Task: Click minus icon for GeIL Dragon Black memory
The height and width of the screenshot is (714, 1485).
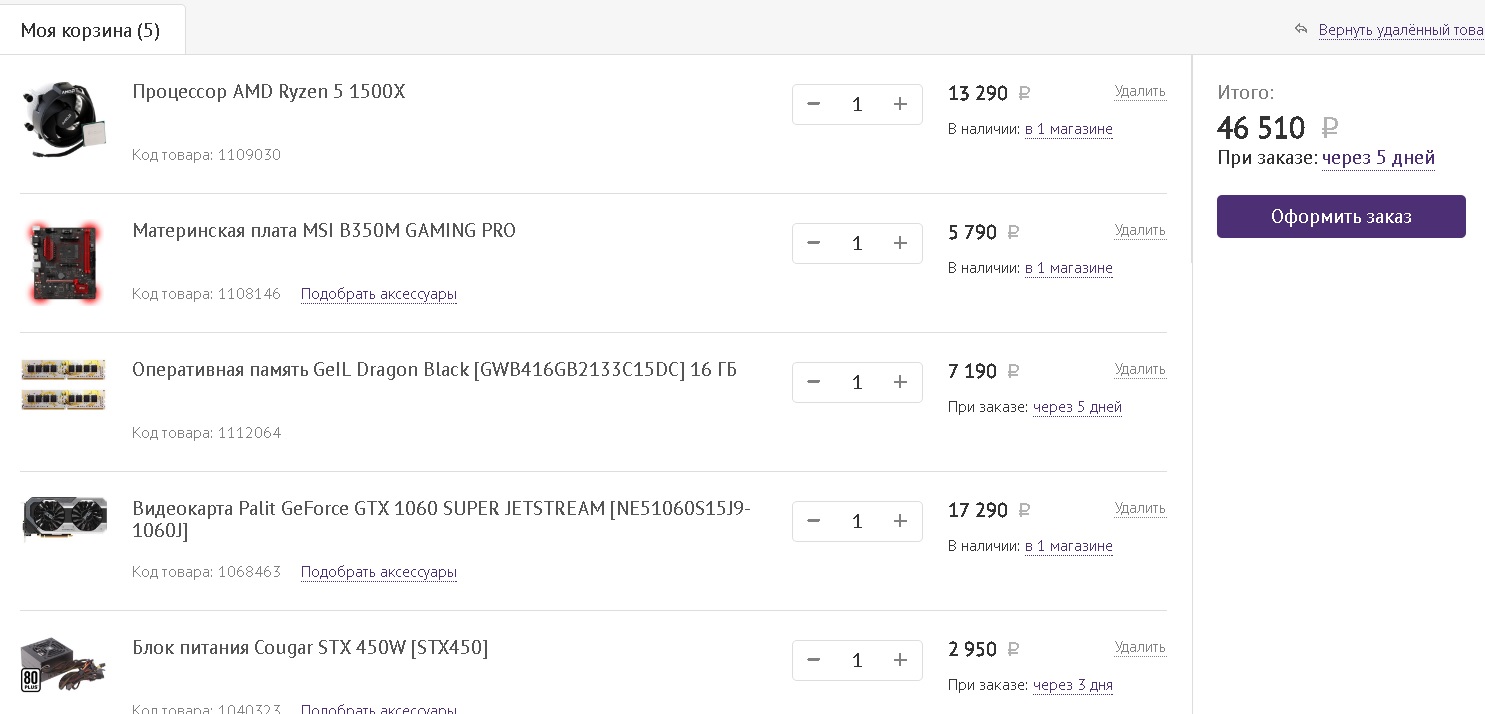Action: click(x=813, y=382)
